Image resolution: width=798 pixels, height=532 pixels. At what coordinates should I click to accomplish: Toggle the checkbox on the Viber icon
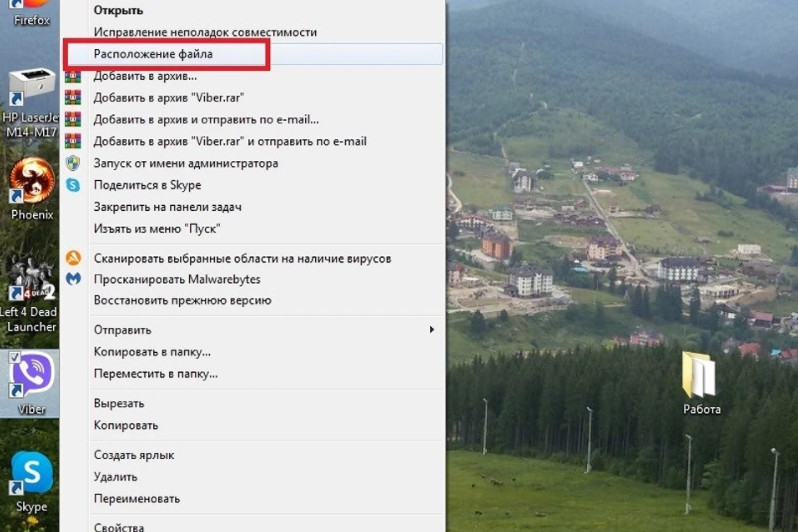[14, 357]
